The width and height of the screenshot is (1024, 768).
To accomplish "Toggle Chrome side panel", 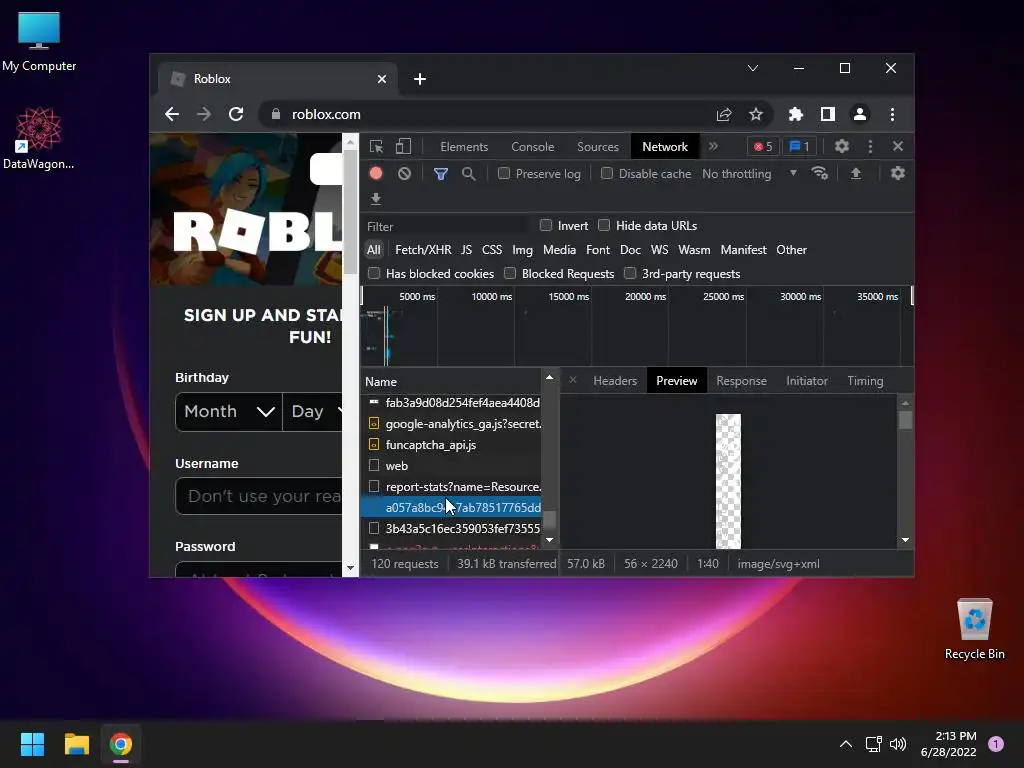I will [x=827, y=114].
